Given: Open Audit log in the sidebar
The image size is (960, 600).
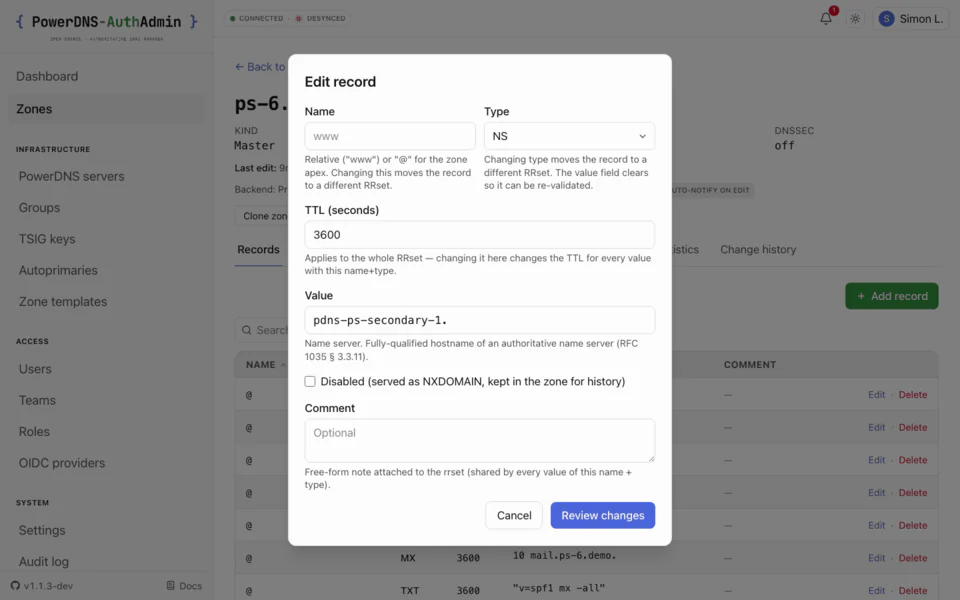Looking at the screenshot, I should [x=43, y=561].
